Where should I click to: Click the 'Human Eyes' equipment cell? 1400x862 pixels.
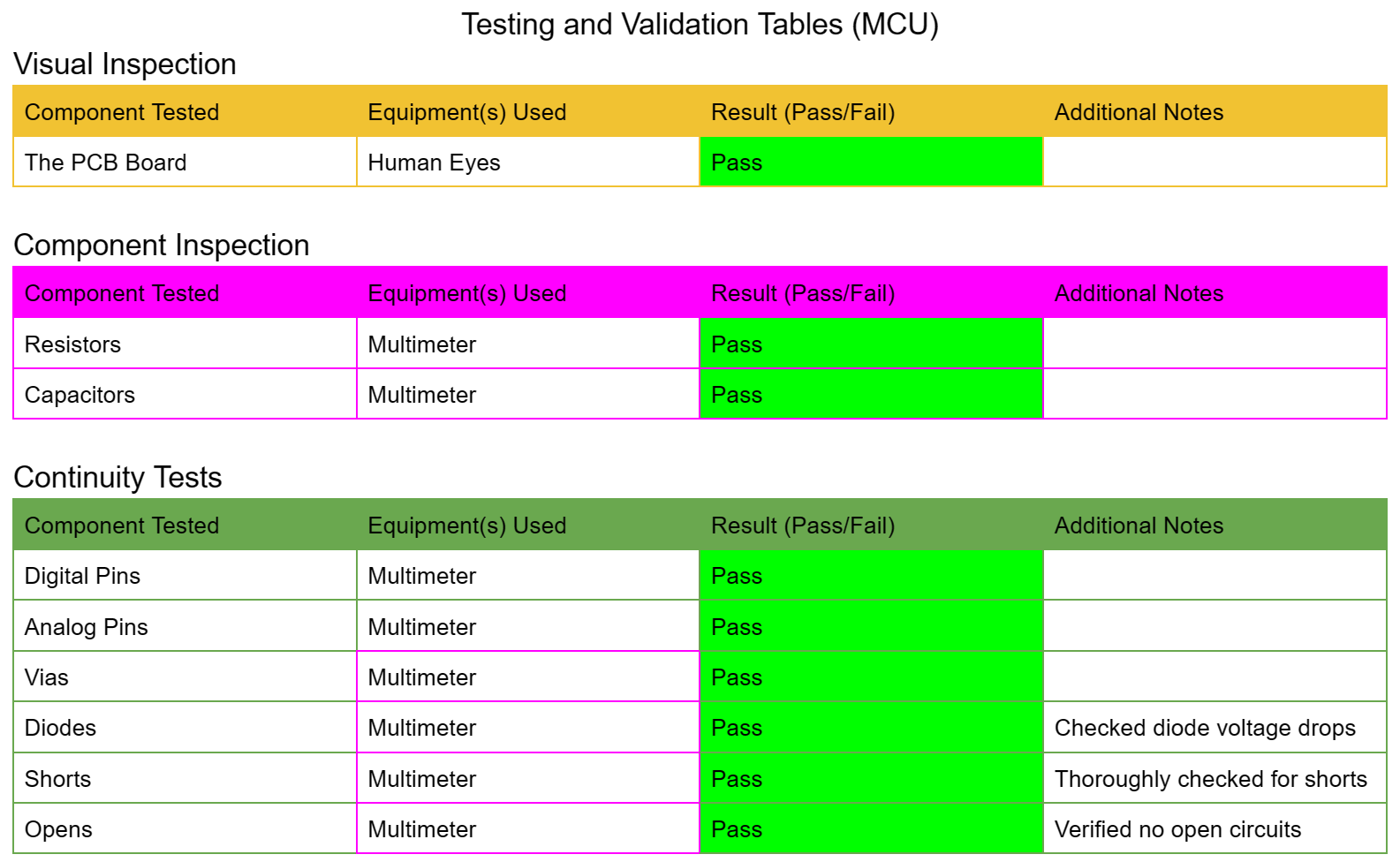pos(434,163)
